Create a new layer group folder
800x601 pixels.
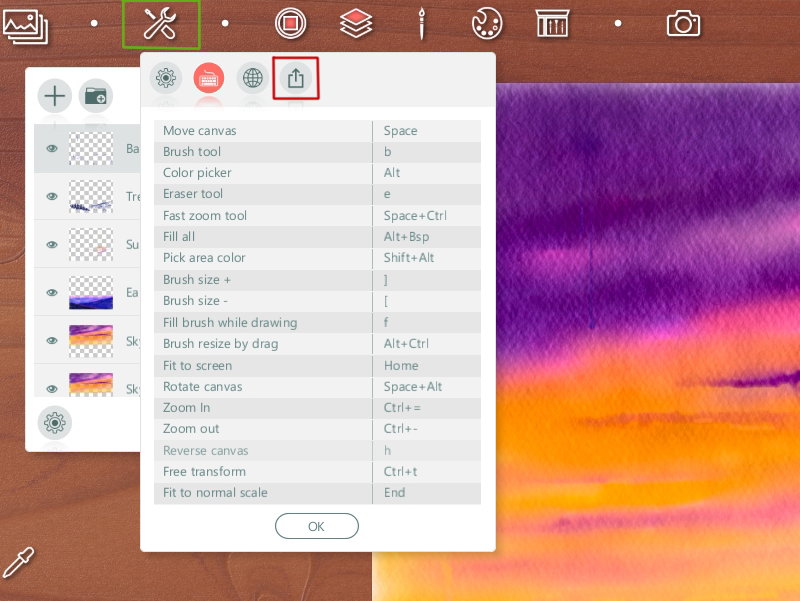tap(95, 96)
